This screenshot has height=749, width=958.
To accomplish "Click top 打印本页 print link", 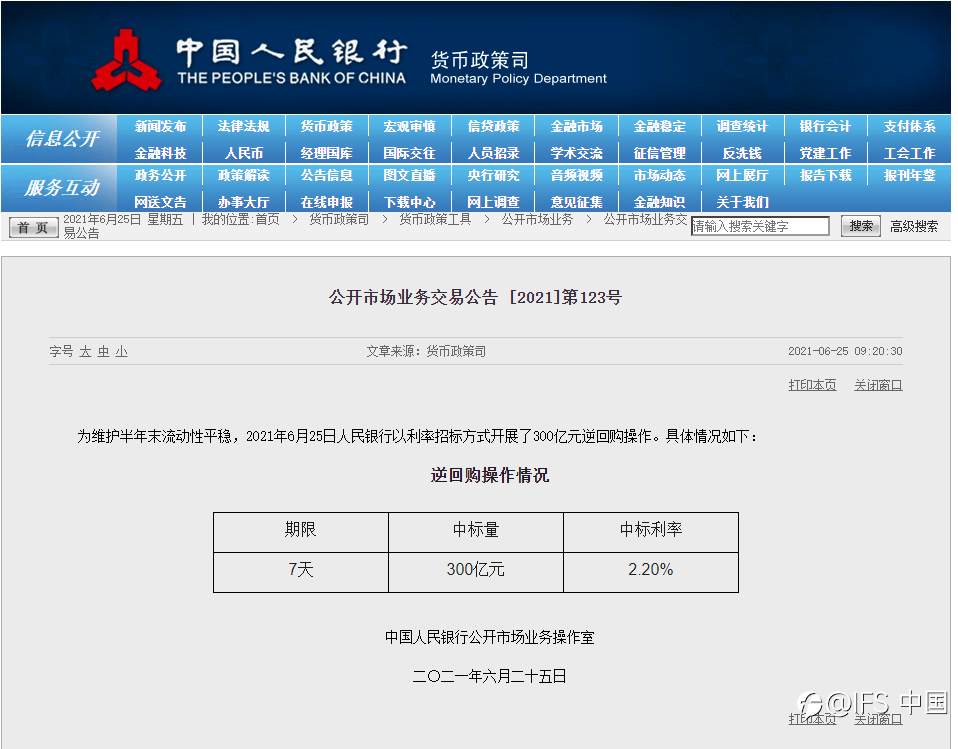I will 812,385.
